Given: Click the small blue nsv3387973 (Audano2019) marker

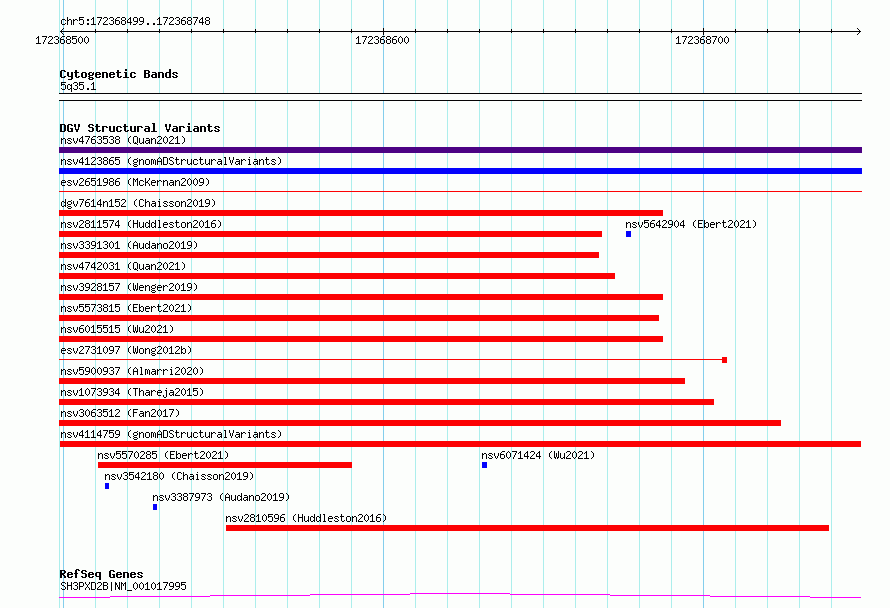Looking at the screenshot, I should [155, 507].
